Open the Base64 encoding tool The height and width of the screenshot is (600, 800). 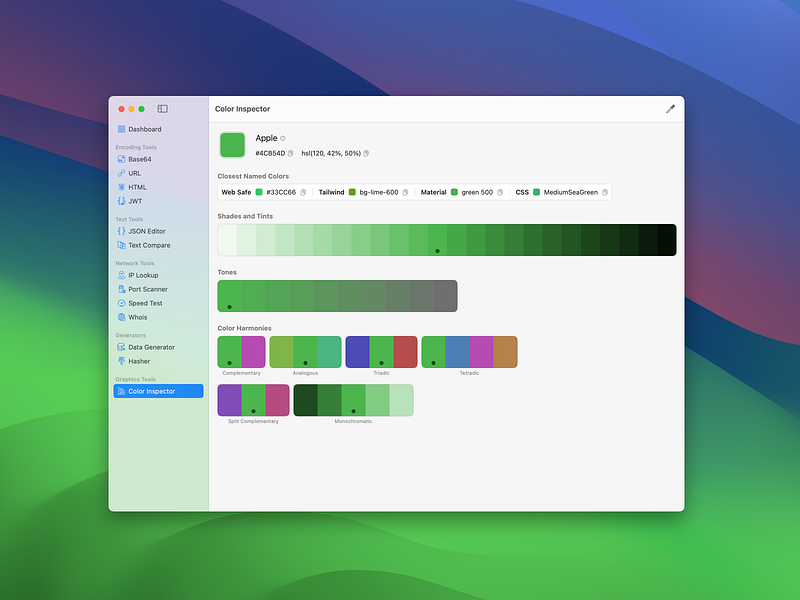(x=158, y=159)
